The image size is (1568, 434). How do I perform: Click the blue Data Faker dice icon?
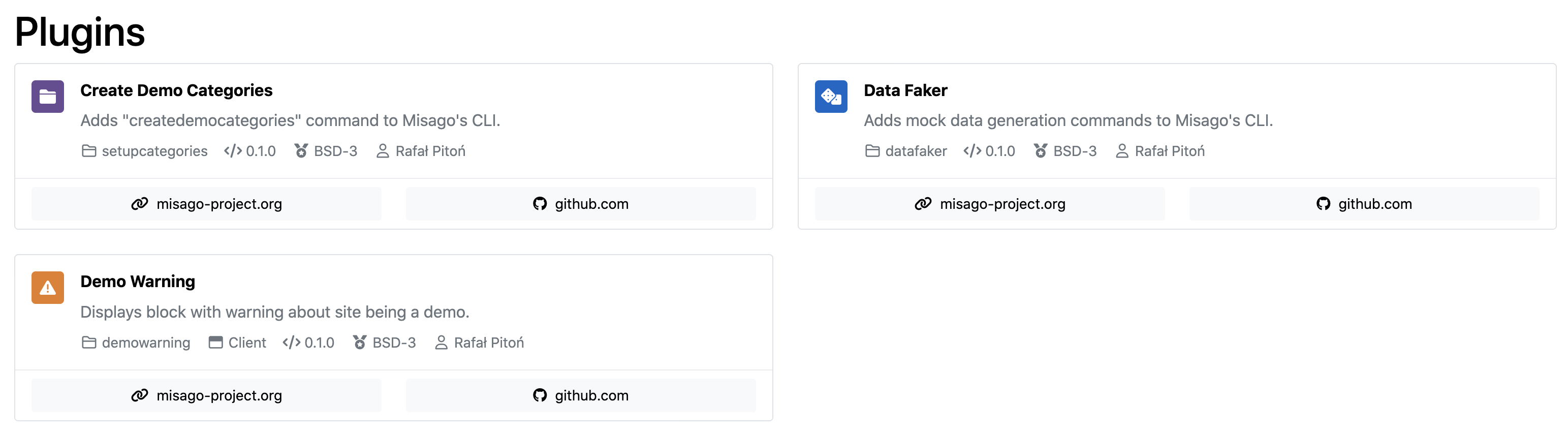click(x=831, y=97)
